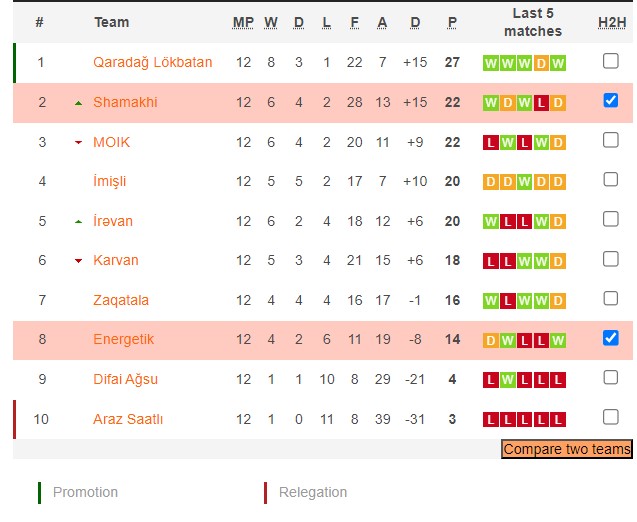The width and height of the screenshot is (637, 522).
Task: Click the green W badge in İmişli's row
Action: pos(524,182)
